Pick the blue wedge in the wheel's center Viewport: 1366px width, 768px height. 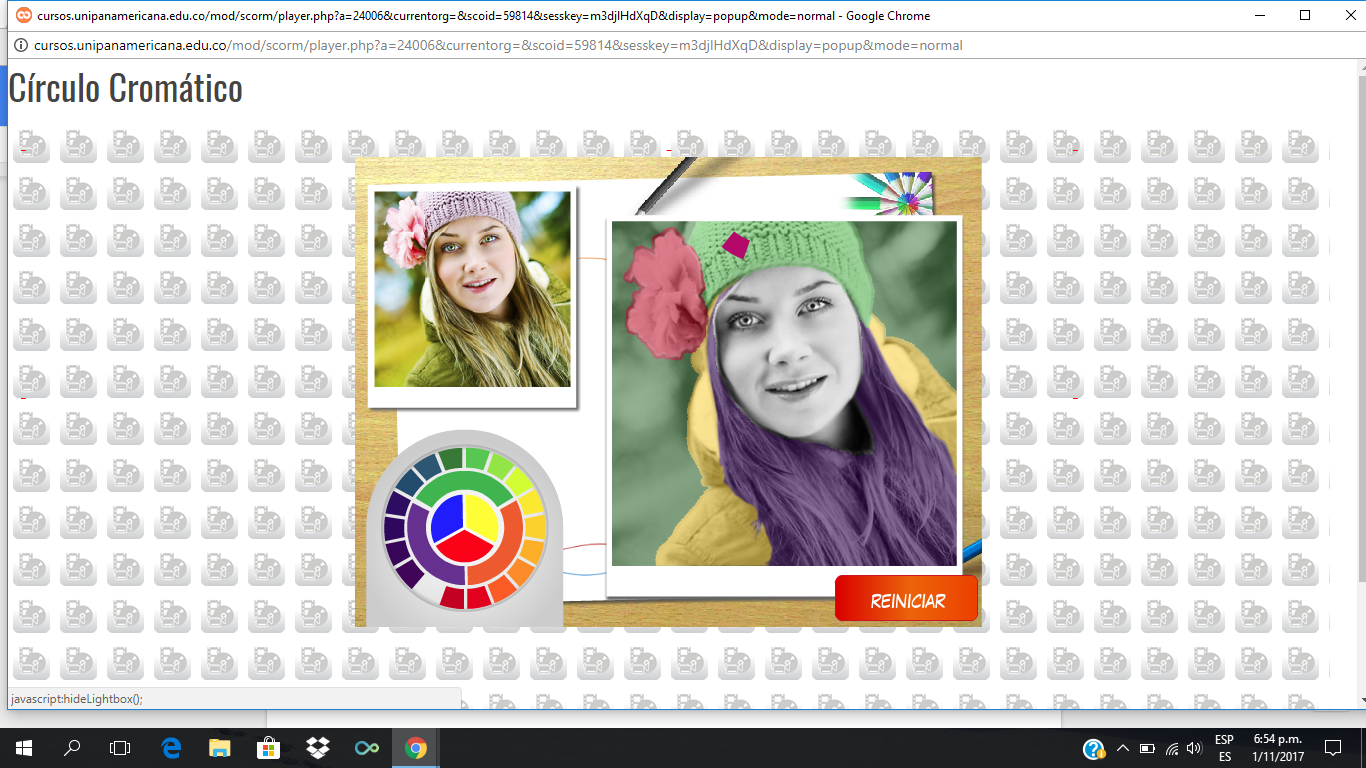[447, 516]
